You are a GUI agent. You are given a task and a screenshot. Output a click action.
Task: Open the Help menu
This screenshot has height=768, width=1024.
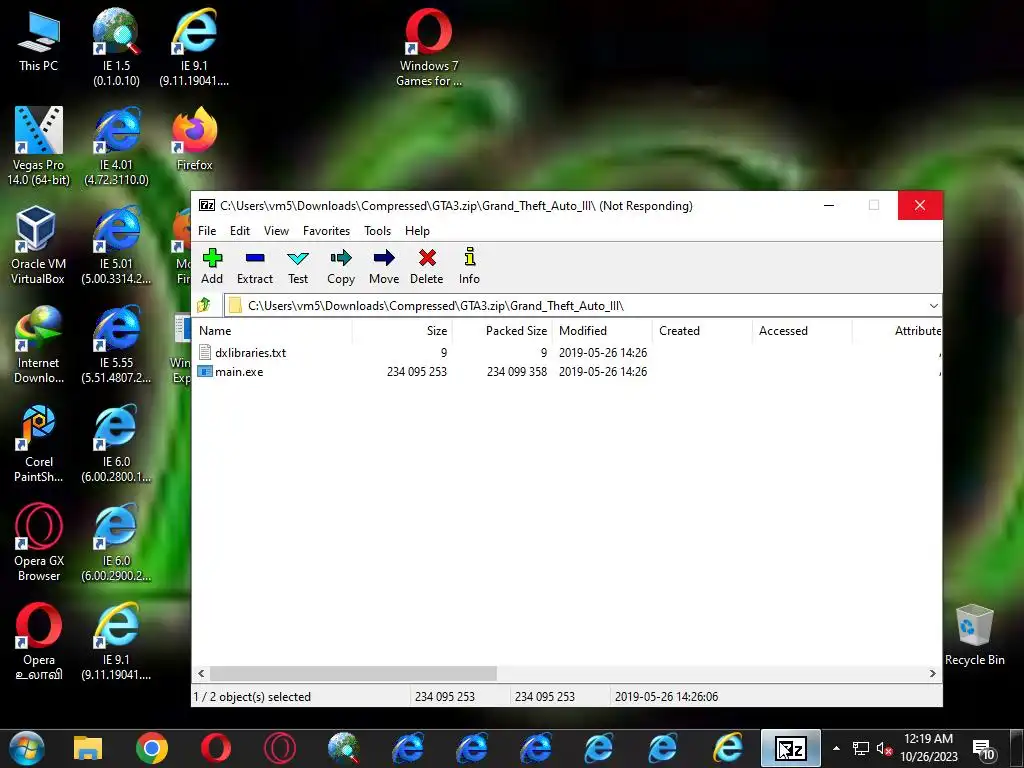point(417,231)
